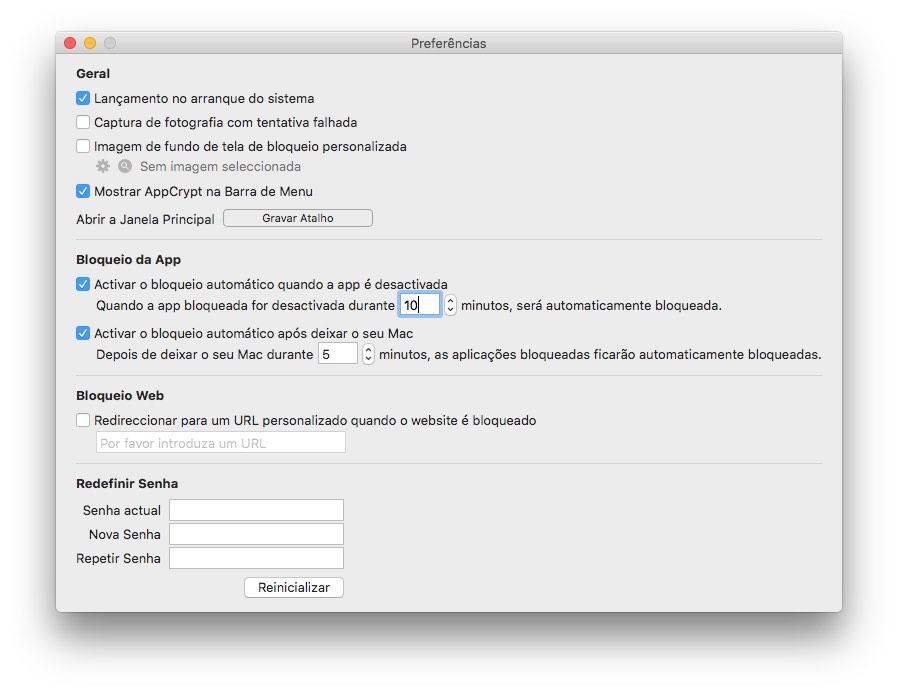Click the 'Senha actual' password field
The height and width of the screenshot is (692, 898).
tap(256, 510)
